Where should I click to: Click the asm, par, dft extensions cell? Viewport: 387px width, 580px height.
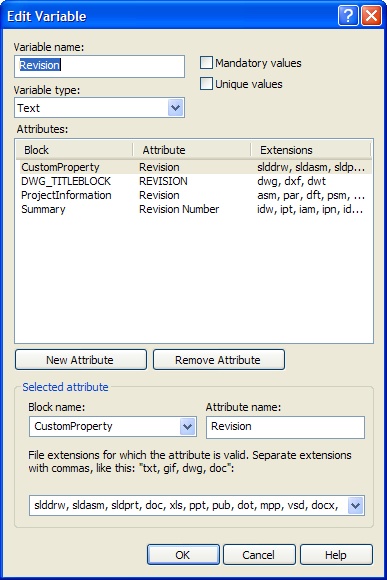point(311,195)
